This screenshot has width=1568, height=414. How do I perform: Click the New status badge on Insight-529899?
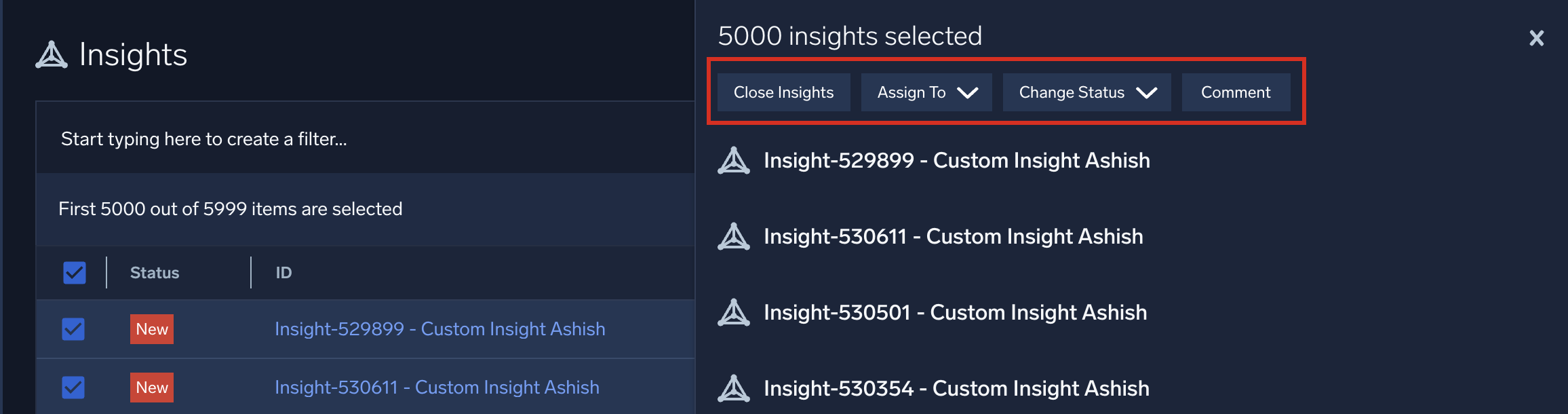tap(152, 329)
